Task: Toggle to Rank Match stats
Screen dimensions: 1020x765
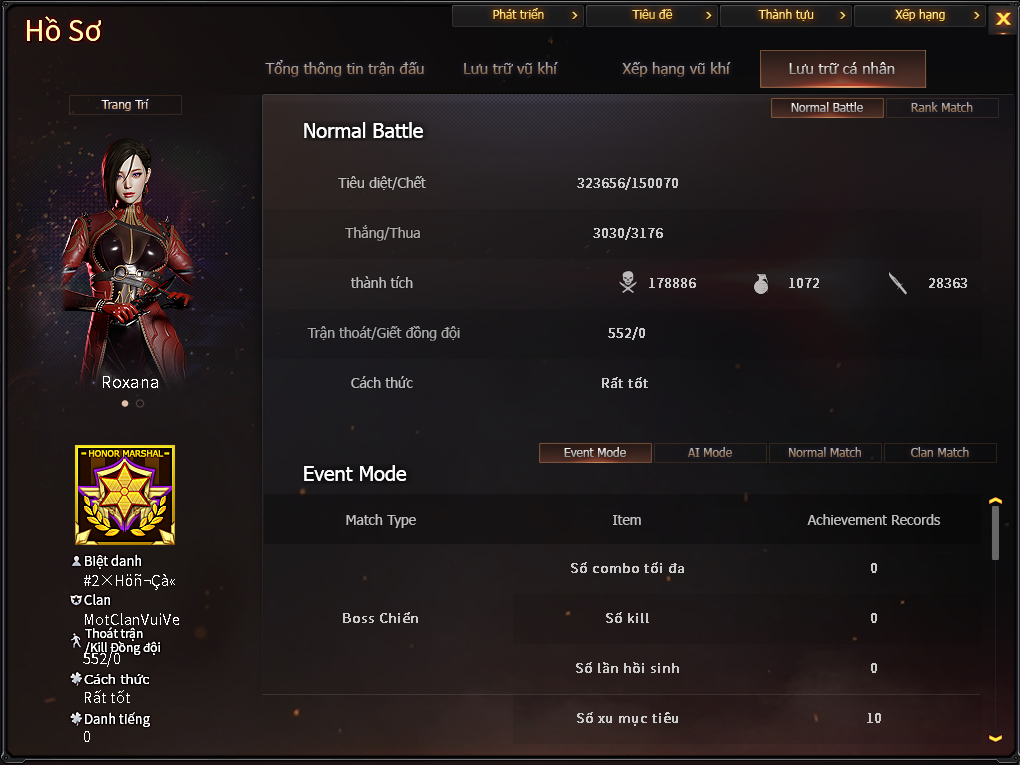Action: [941, 107]
